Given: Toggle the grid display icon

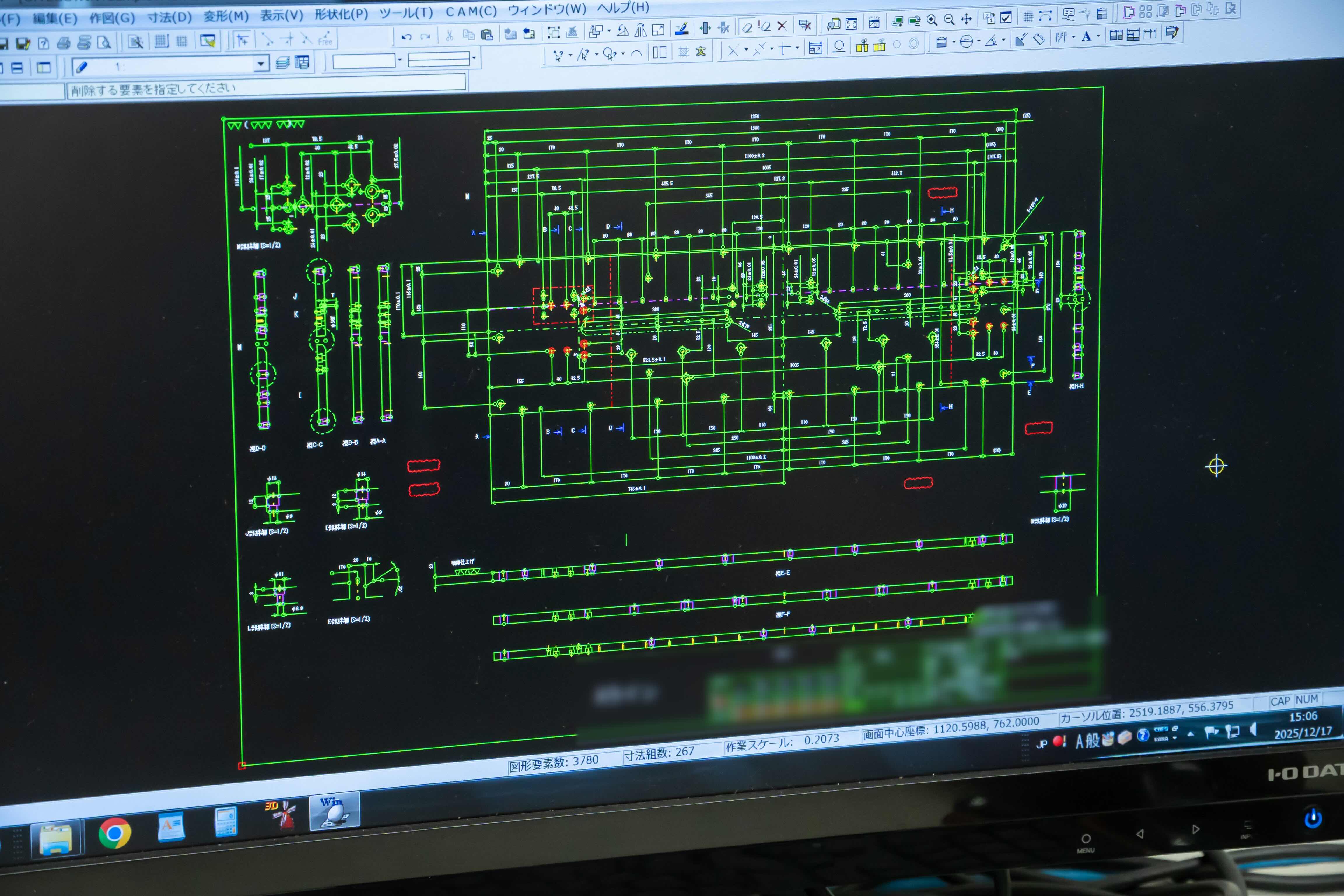Looking at the screenshot, I should (1028, 17).
